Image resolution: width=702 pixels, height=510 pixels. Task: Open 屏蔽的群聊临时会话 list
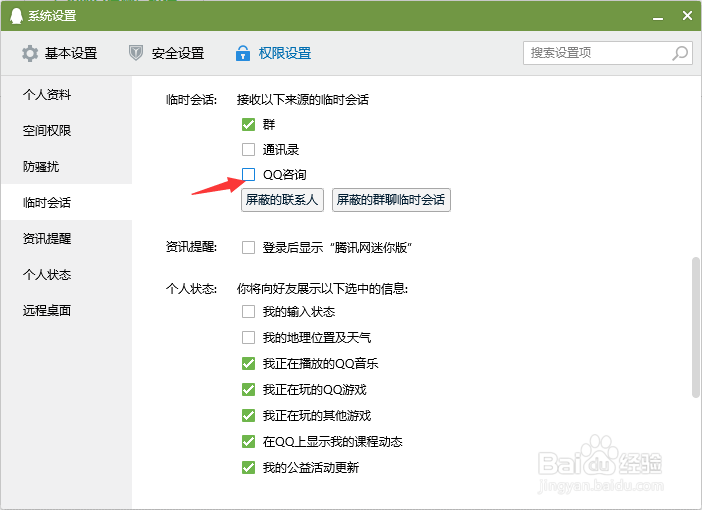coord(391,200)
